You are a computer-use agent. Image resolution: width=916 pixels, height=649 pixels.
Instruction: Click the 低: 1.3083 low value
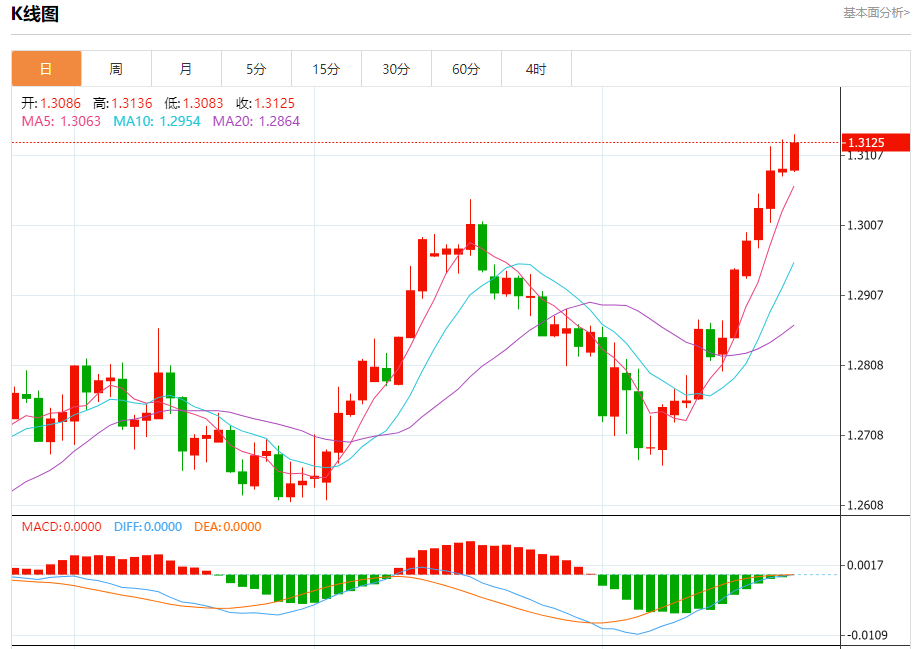[x=194, y=103]
